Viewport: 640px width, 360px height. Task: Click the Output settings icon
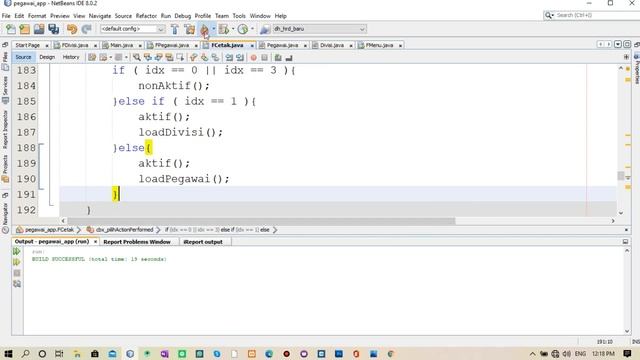pyautogui.click(x=17, y=284)
